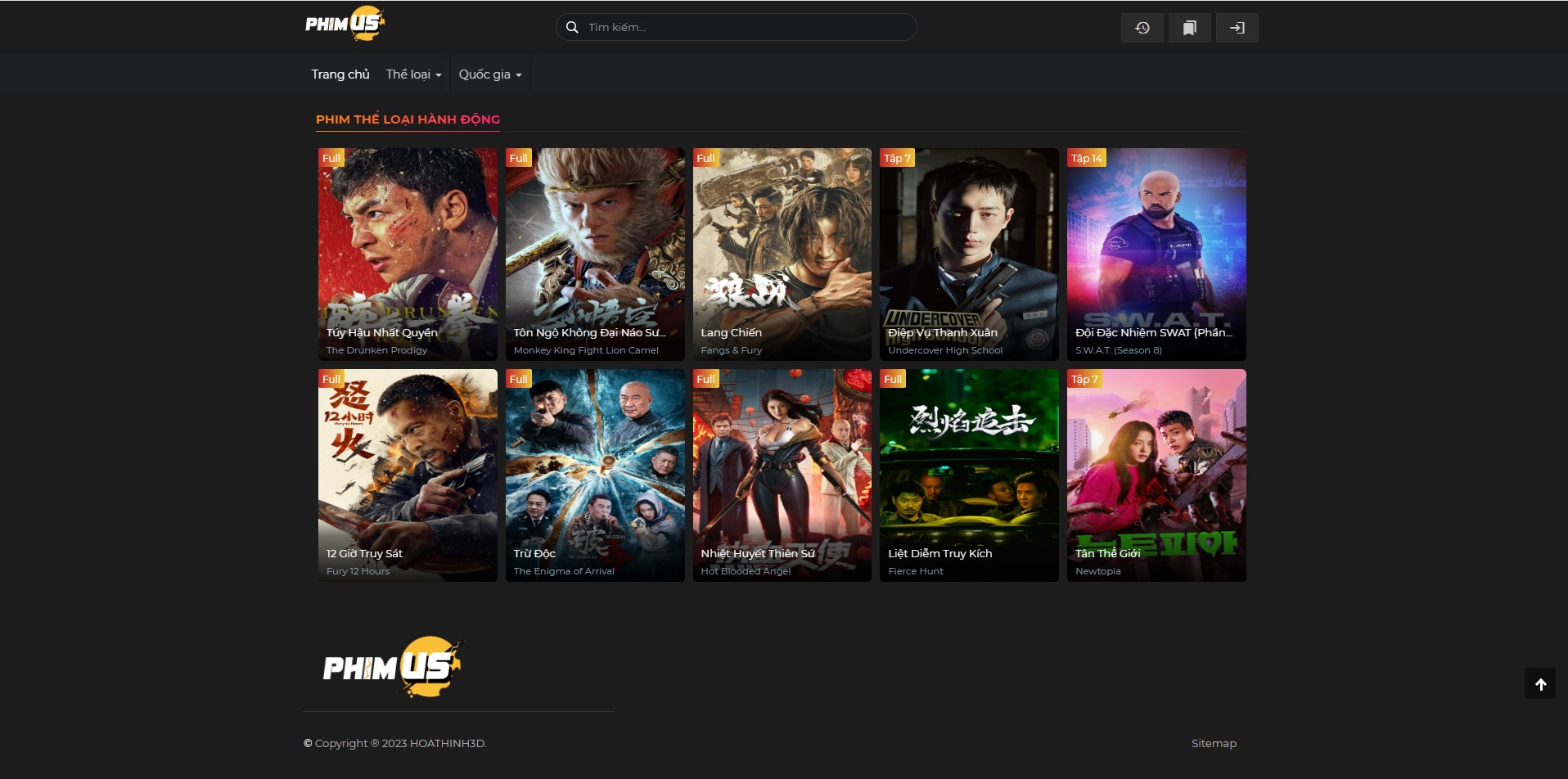Viewport: 1568px width, 779px height.
Task: Go to Trang chủ menu item
Action: (x=340, y=74)
